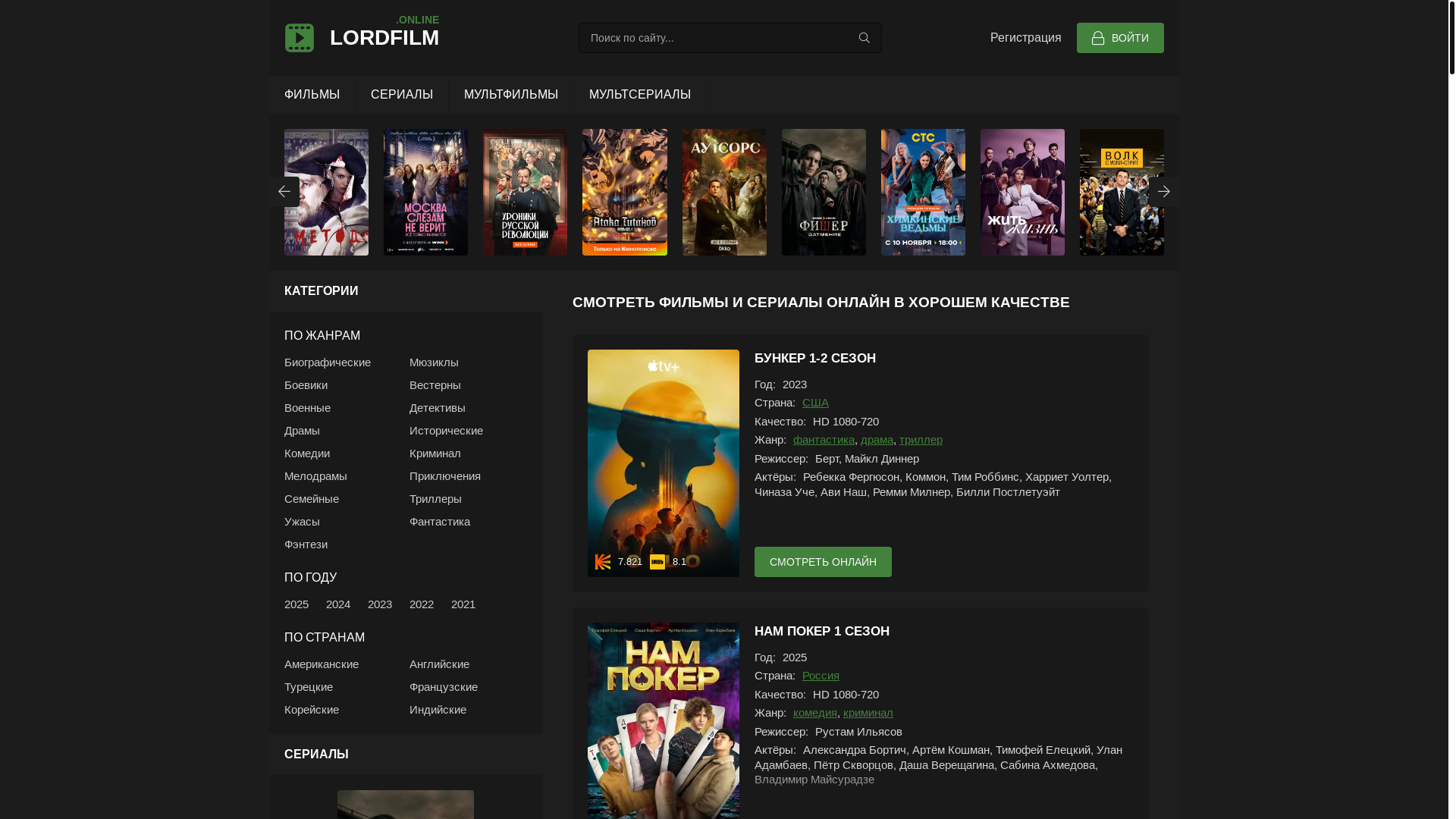This screenshot has height=819, width=1456.
Task: Click the Kinopoisk rating icon on Бункер
Action: click(x=603, y=562)
